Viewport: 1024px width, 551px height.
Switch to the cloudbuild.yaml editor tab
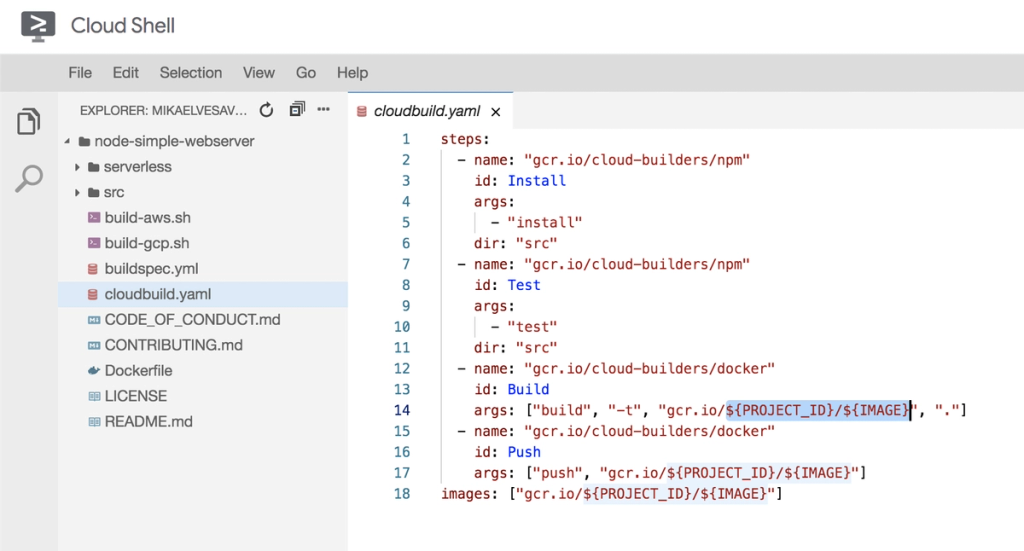[426, 111]
